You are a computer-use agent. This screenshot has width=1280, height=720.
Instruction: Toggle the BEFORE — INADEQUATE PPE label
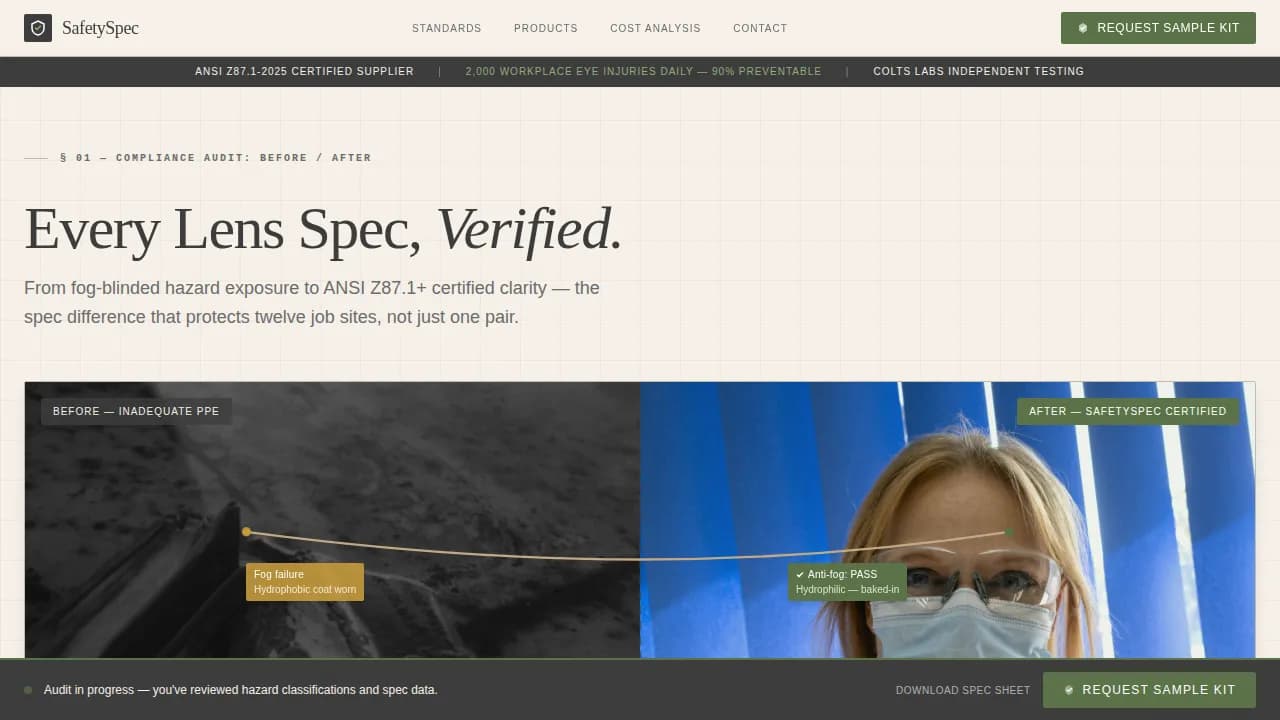point(136,411)
